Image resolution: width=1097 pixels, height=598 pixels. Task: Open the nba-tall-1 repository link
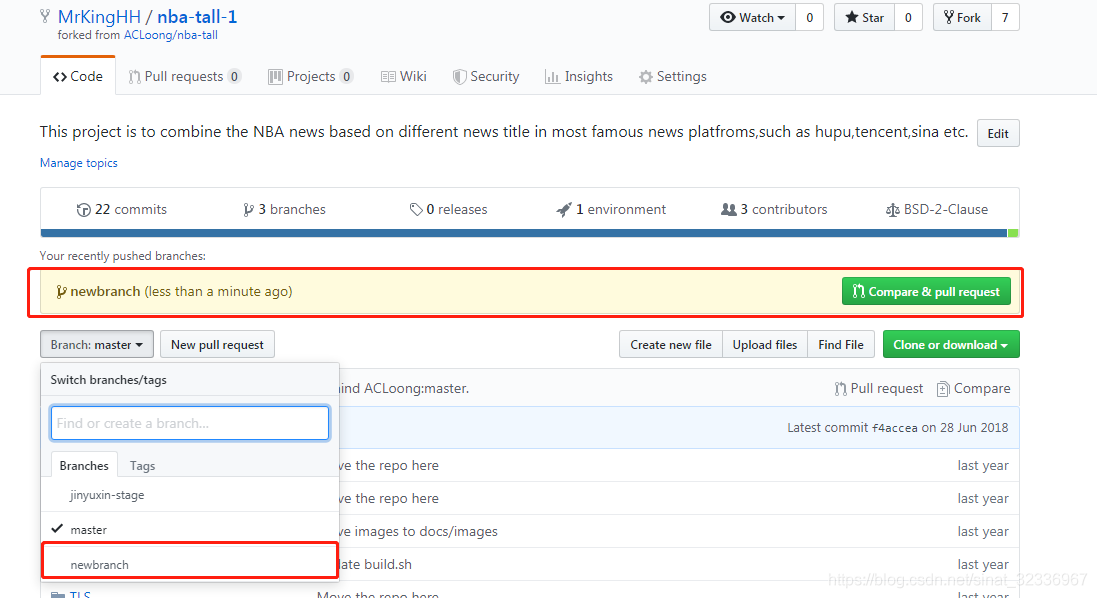click(x=197, y=17)
